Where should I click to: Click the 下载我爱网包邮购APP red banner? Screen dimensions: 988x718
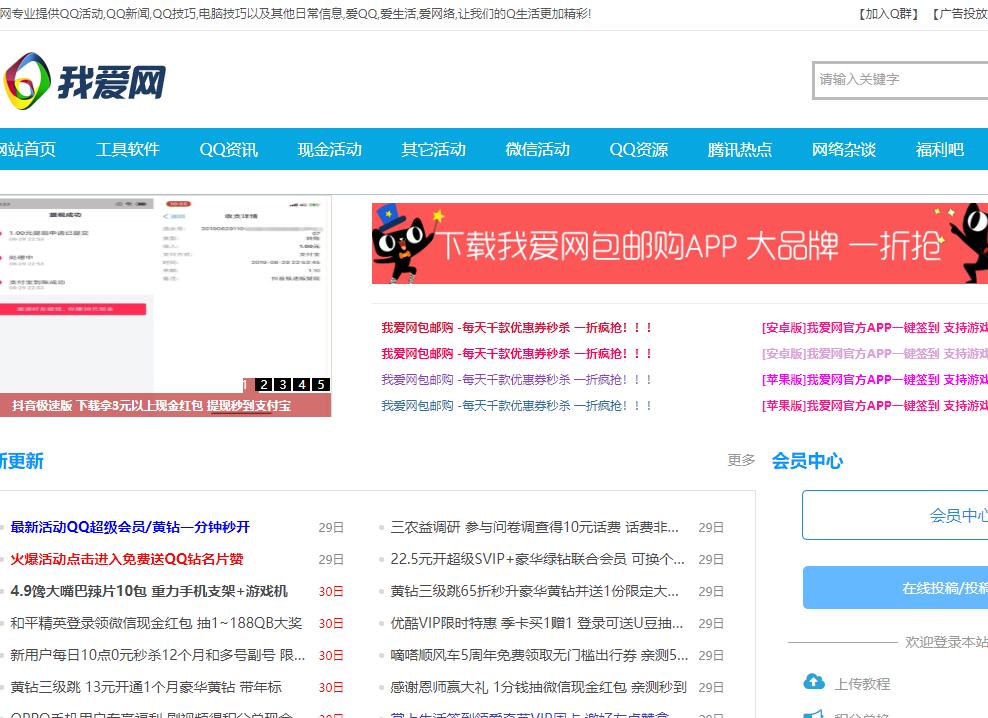coord(679,244)
